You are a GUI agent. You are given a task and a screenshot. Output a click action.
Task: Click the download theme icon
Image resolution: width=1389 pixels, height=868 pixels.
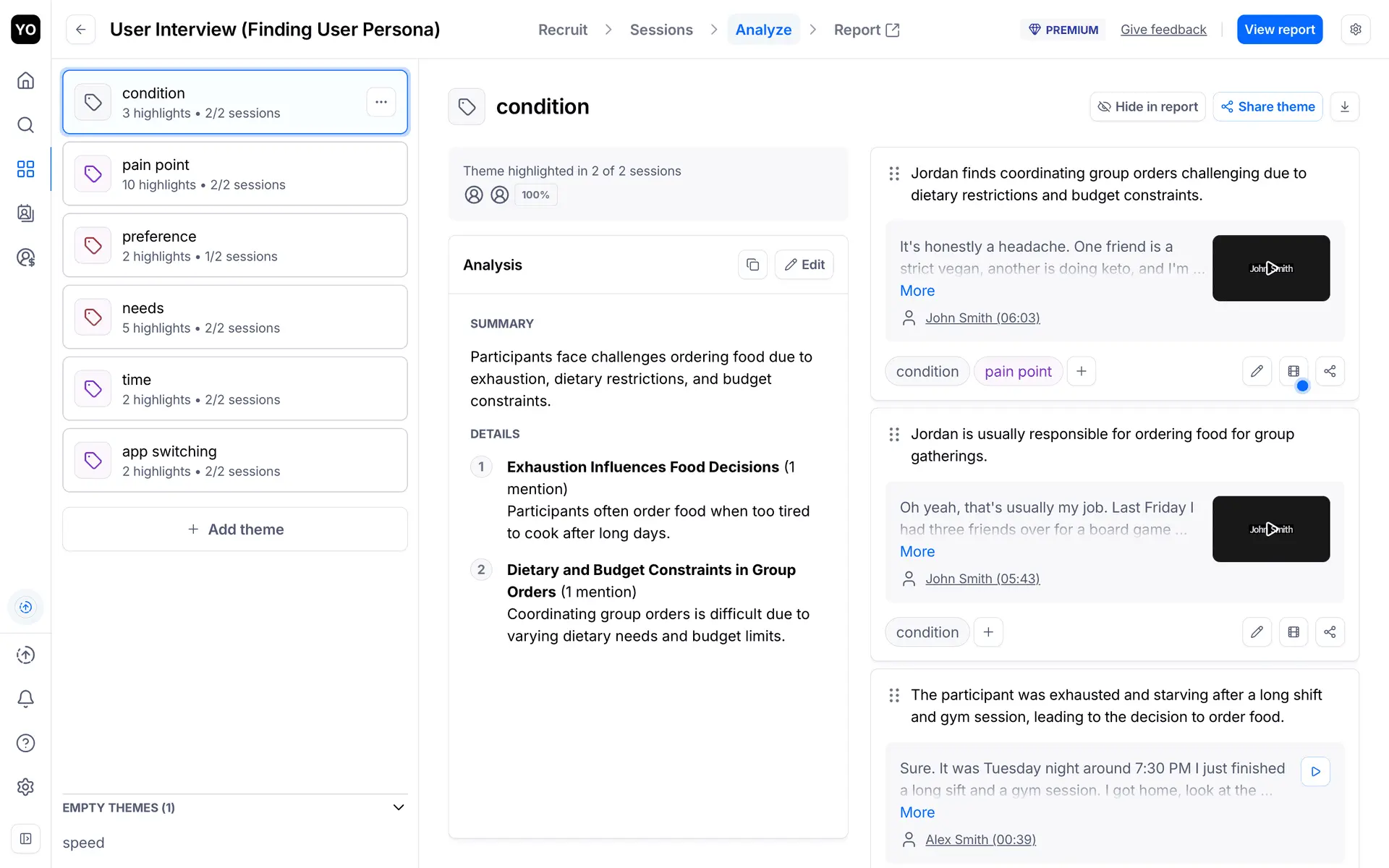(1344, 107)
